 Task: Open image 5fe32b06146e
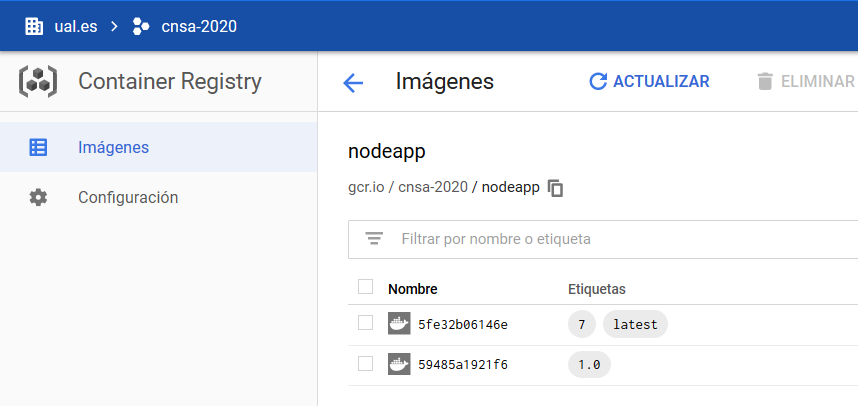pyautogui.click(x=463, y=324)
